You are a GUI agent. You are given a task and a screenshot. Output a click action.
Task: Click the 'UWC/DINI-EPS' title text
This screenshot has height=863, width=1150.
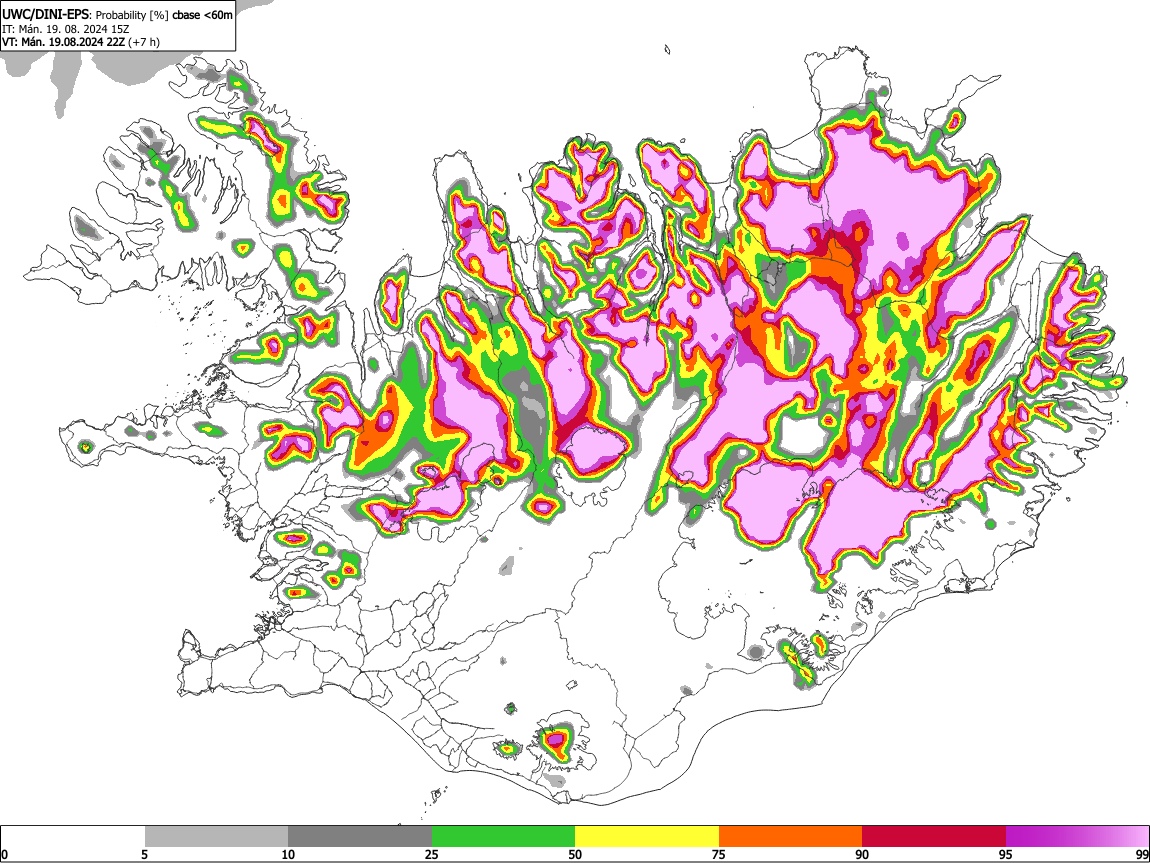click(45, 15)
